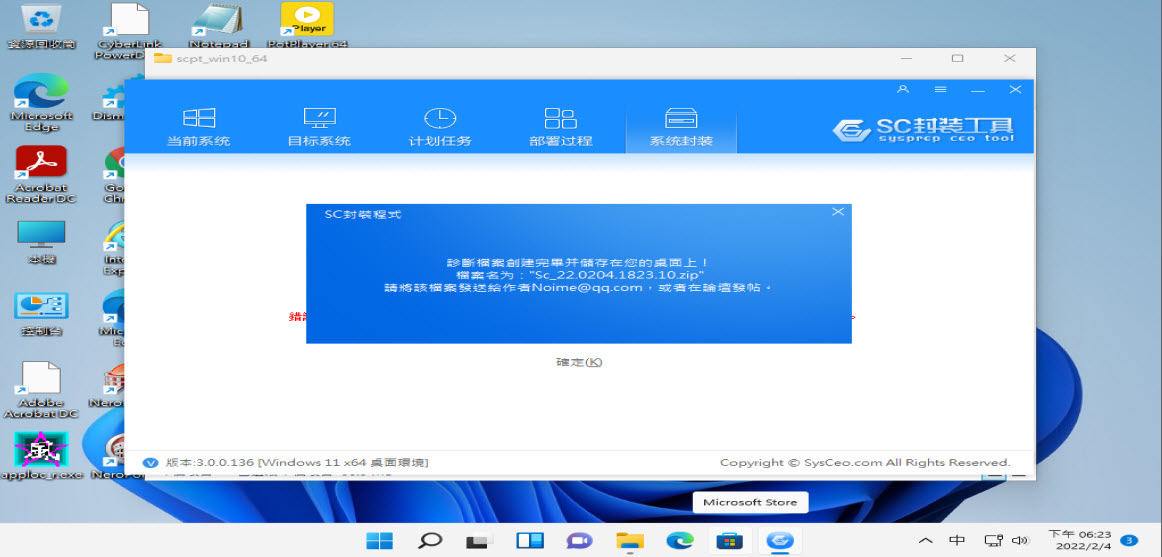Open Widgets from the taskbar

530,540
